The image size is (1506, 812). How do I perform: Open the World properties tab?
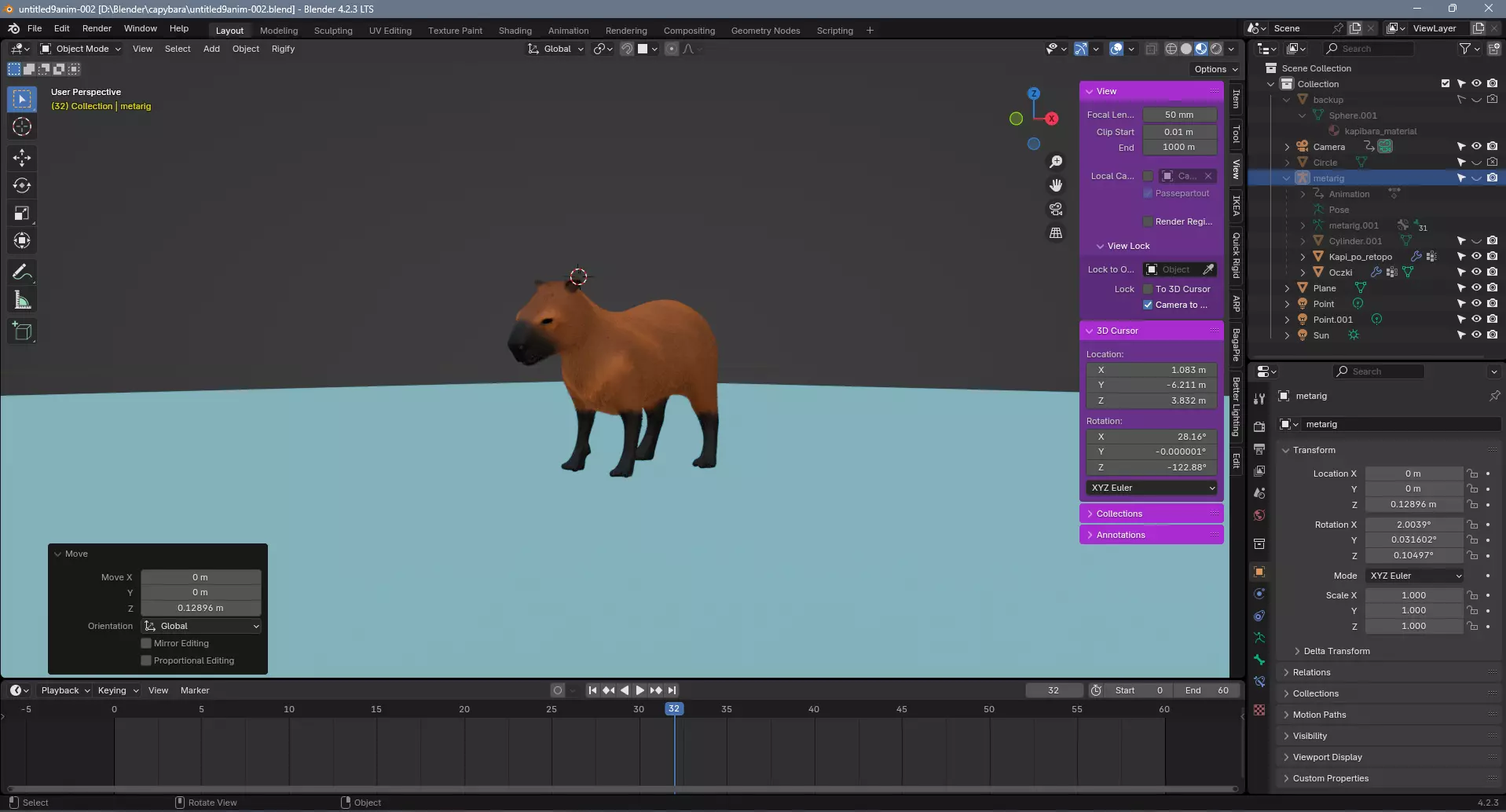(1259, 515)
